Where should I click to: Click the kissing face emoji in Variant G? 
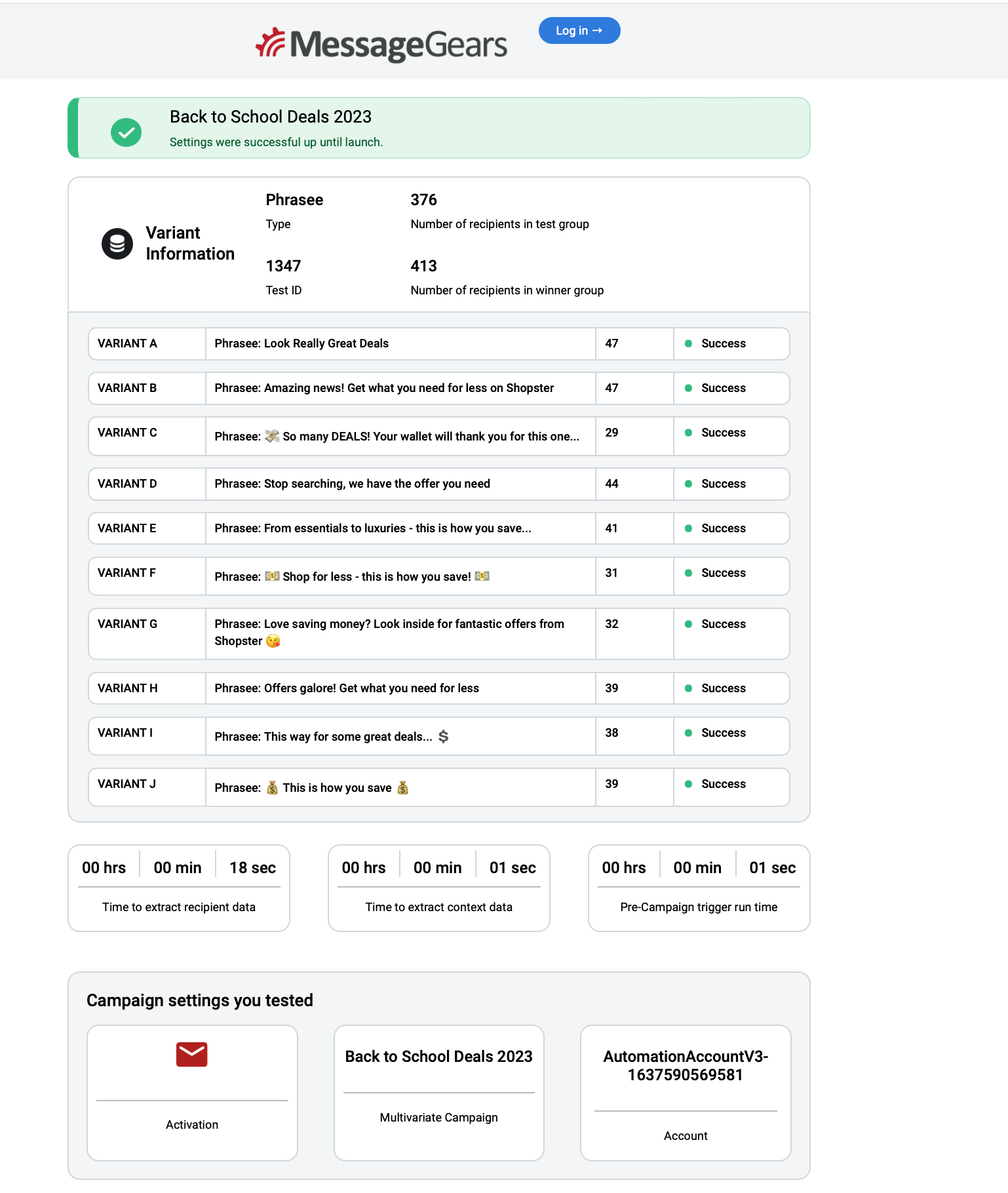273,641
